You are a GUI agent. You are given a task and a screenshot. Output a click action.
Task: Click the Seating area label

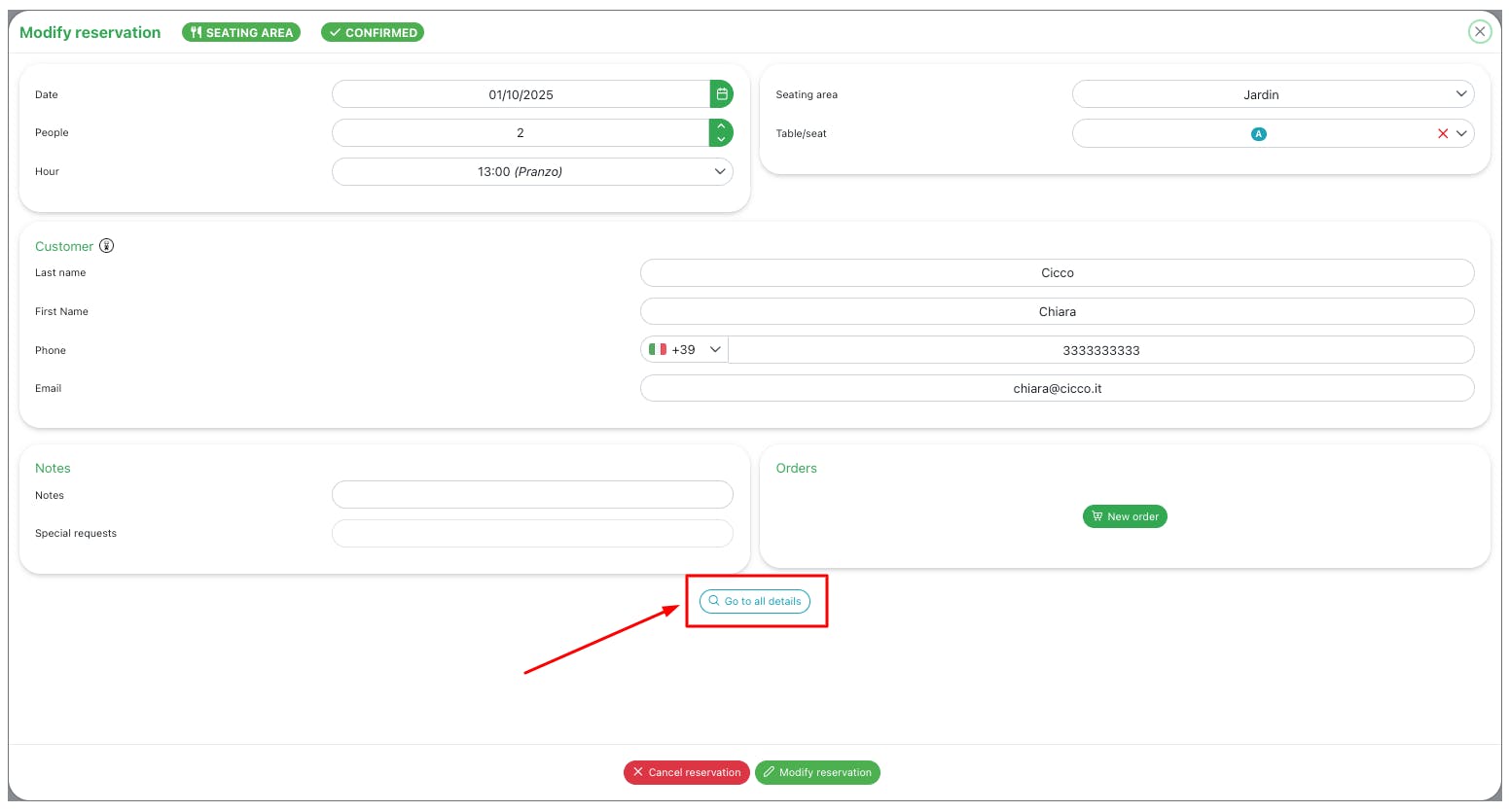807,94
